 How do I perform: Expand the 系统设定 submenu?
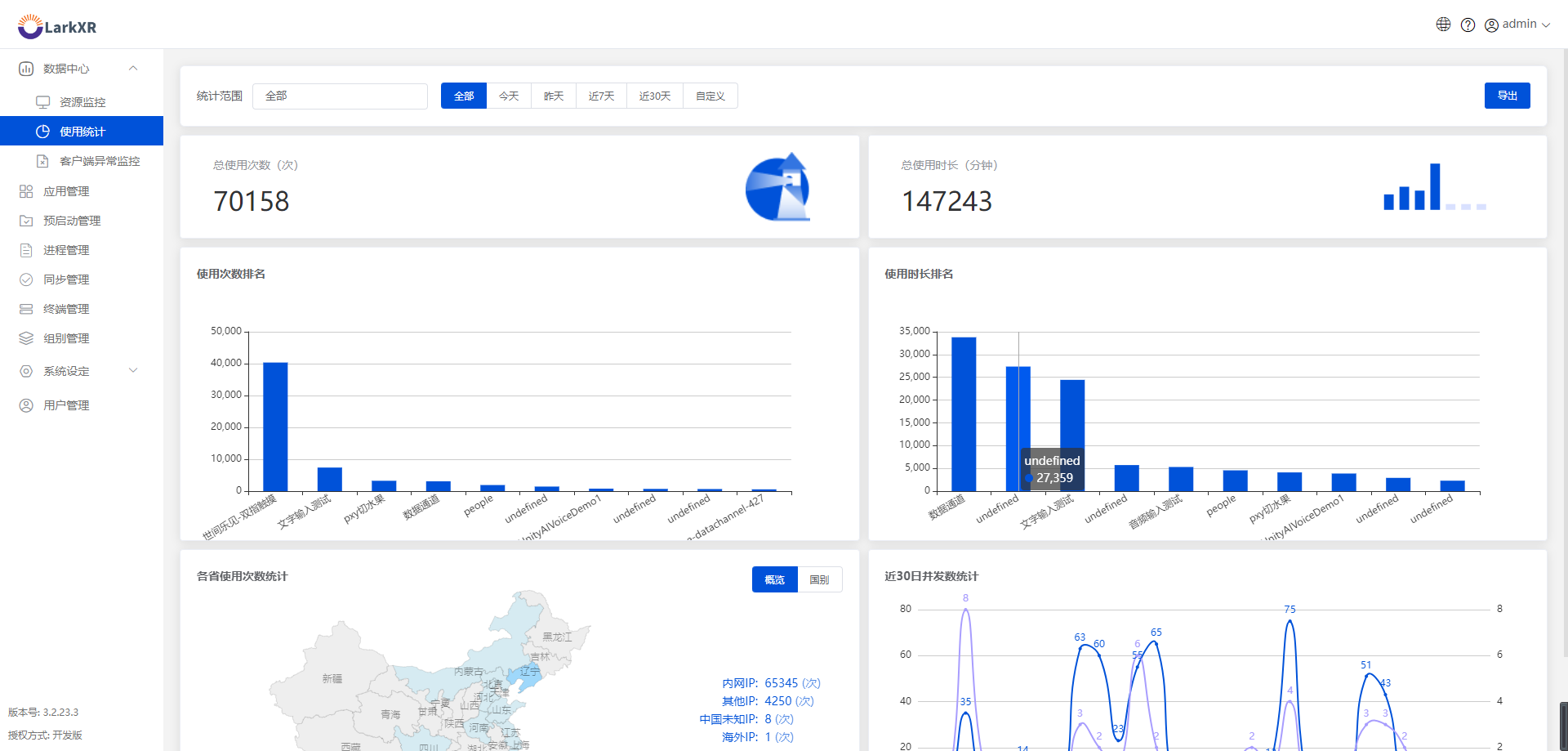pyautogui.click(x=133, y=371)
